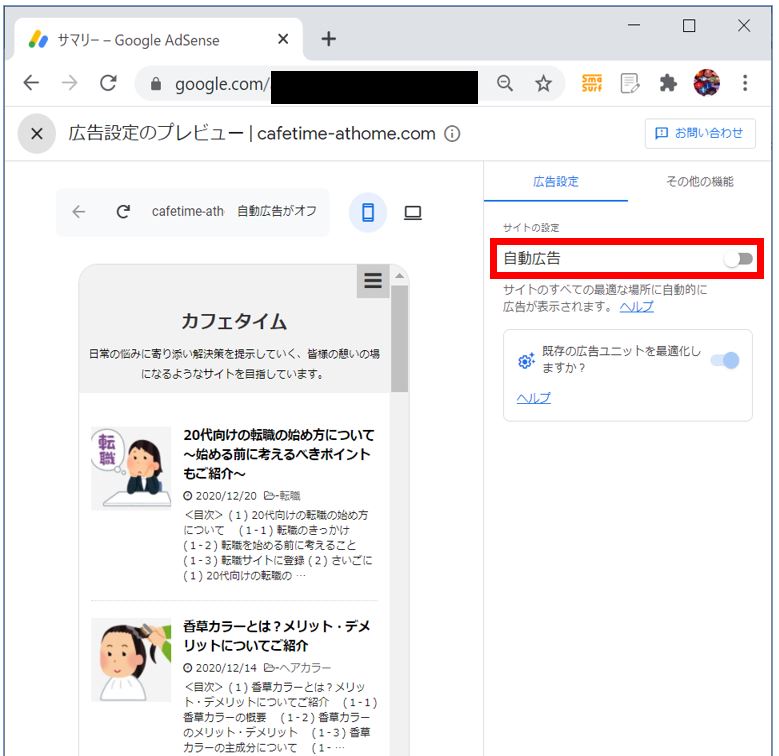This screenshot has width=779, height=756.
Task: Open Chrome's three-dot menu
Action: pos(745,84)
